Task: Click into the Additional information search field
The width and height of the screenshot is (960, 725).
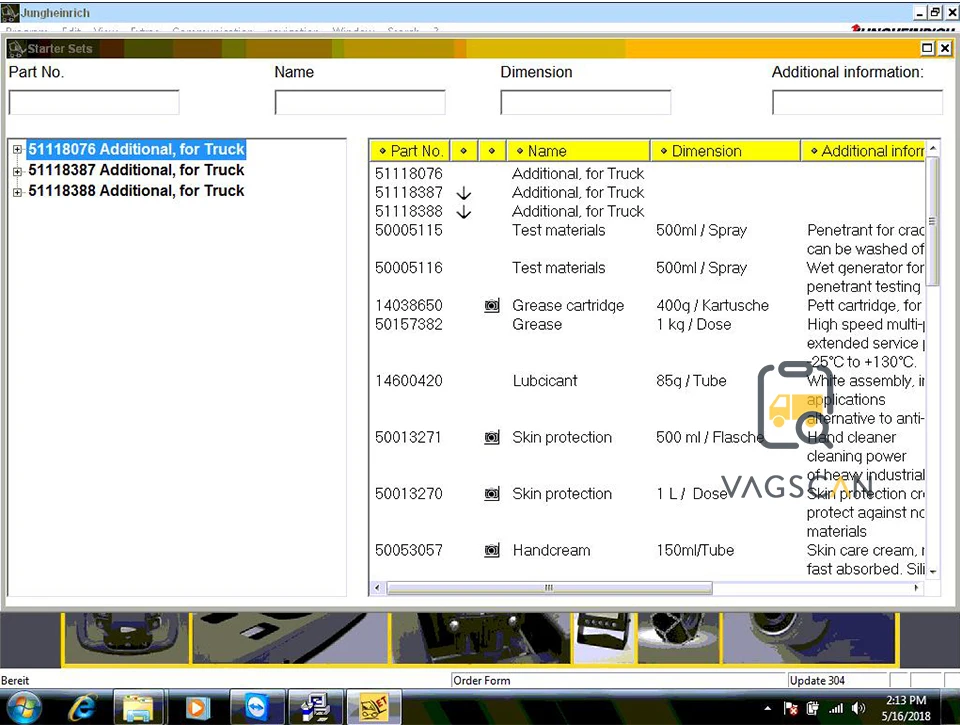Action: coord(857,102)
